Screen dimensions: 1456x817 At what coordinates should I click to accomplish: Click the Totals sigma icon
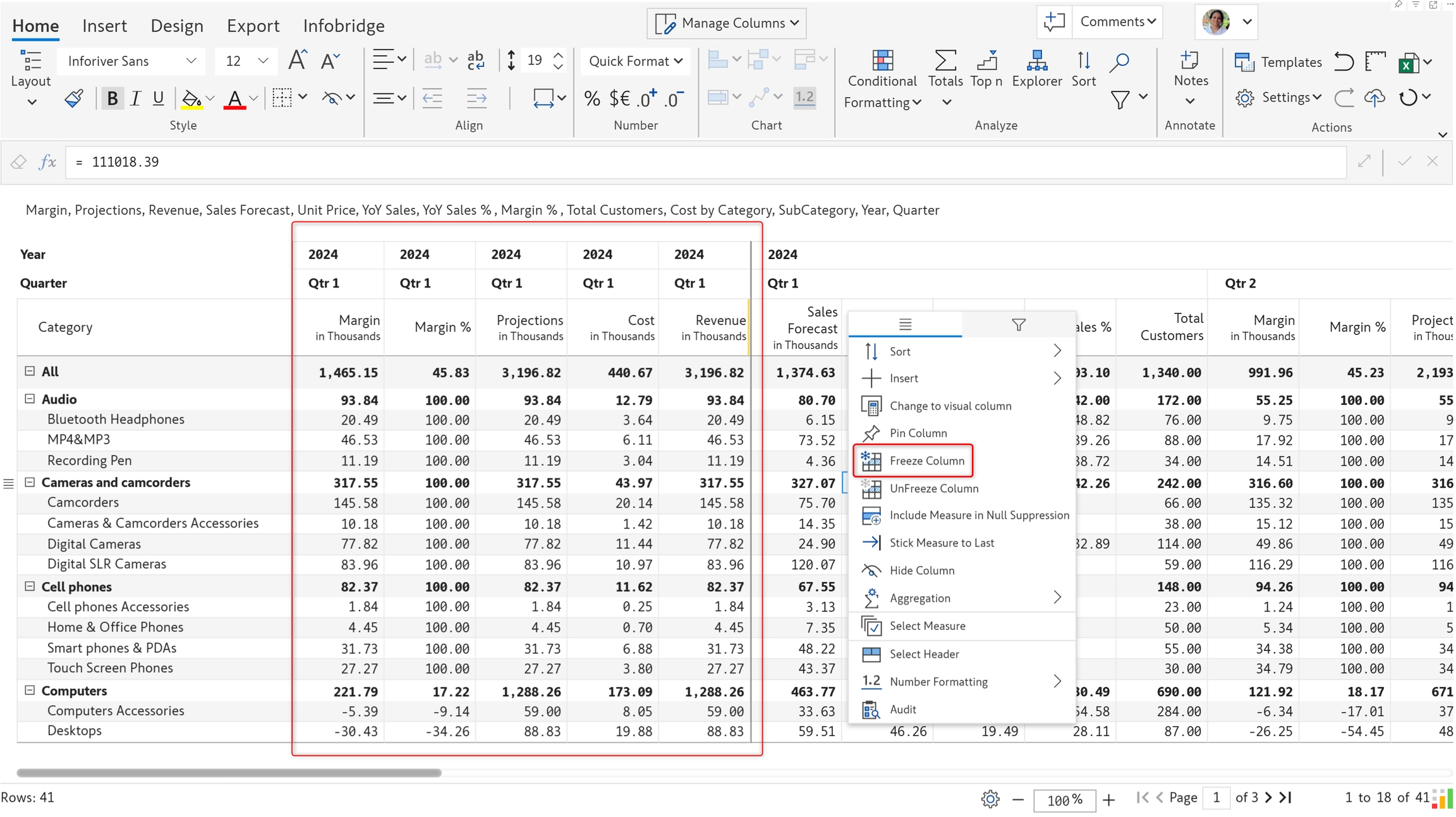tap(945, 61)
